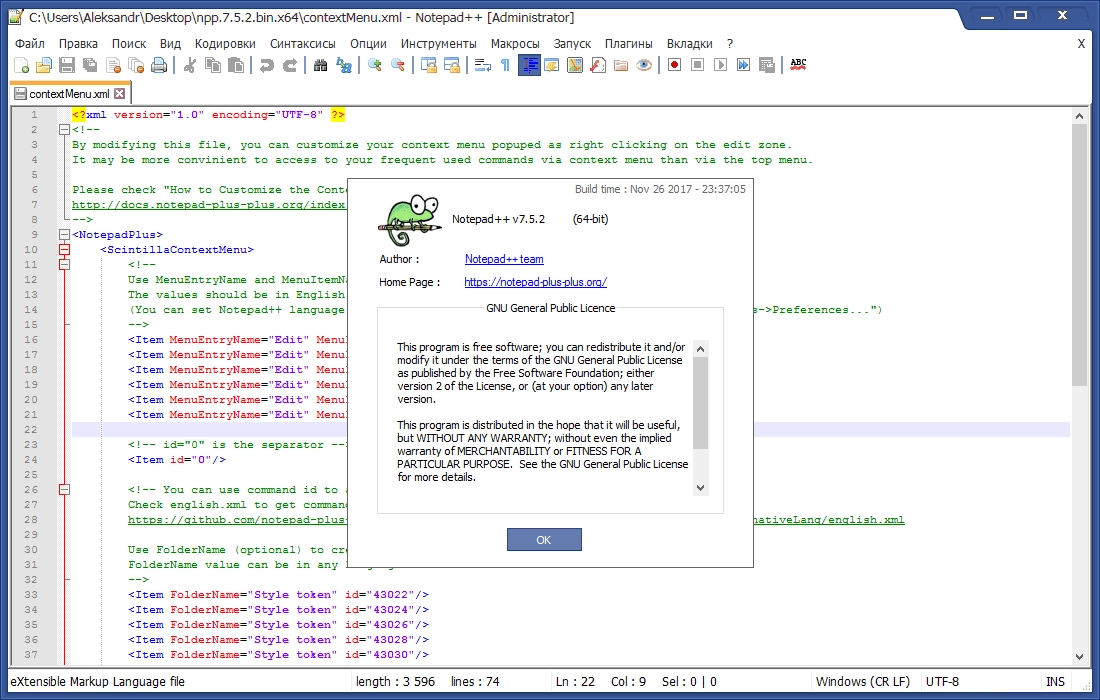1100x700 pixels.
Task: Run macro multiple times icon
Action: coord(744,65)
